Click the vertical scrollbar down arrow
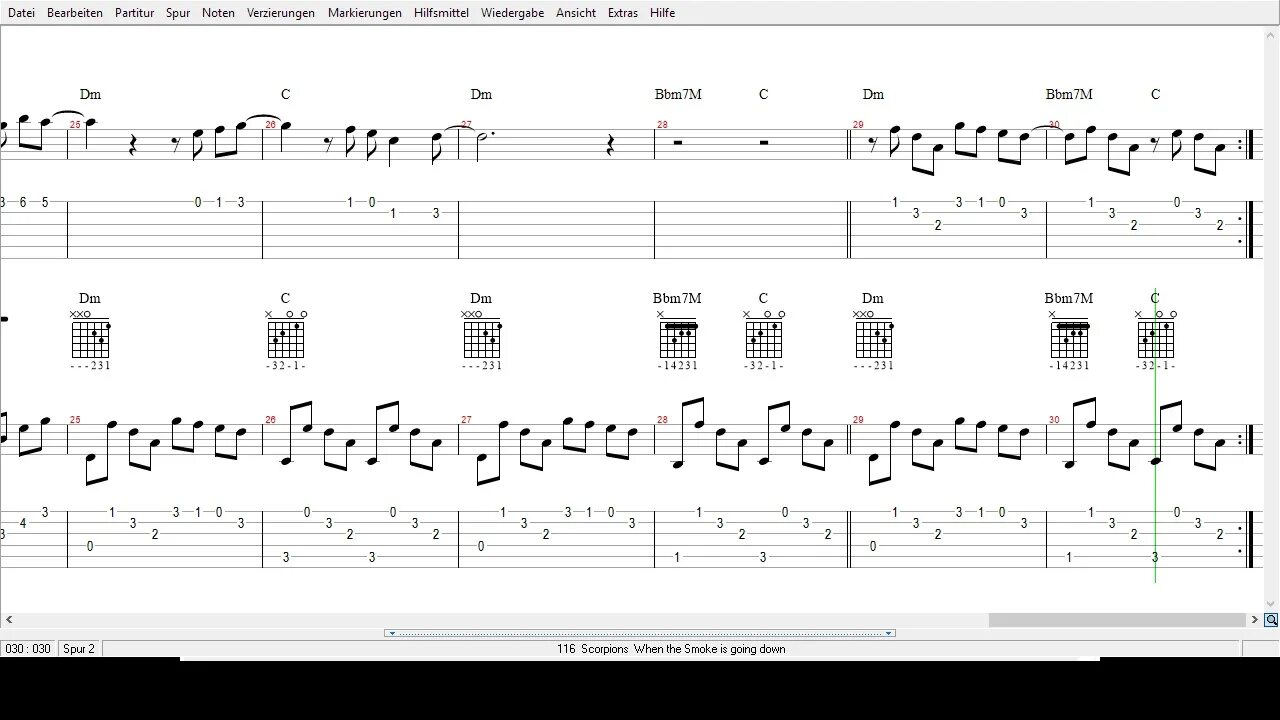The height and width of the screenshot is (720, 1280). click(x=1272, y=604)
